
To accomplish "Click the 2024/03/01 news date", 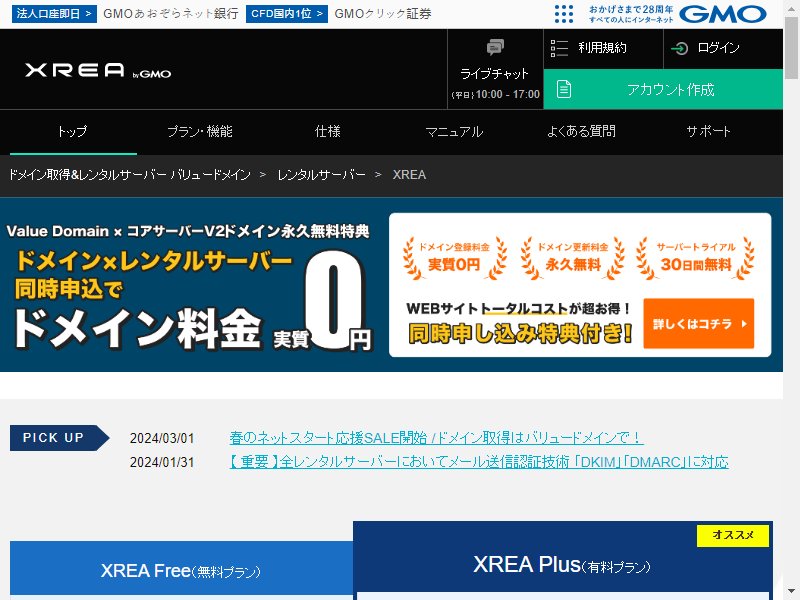I will [x=162, y=438].
